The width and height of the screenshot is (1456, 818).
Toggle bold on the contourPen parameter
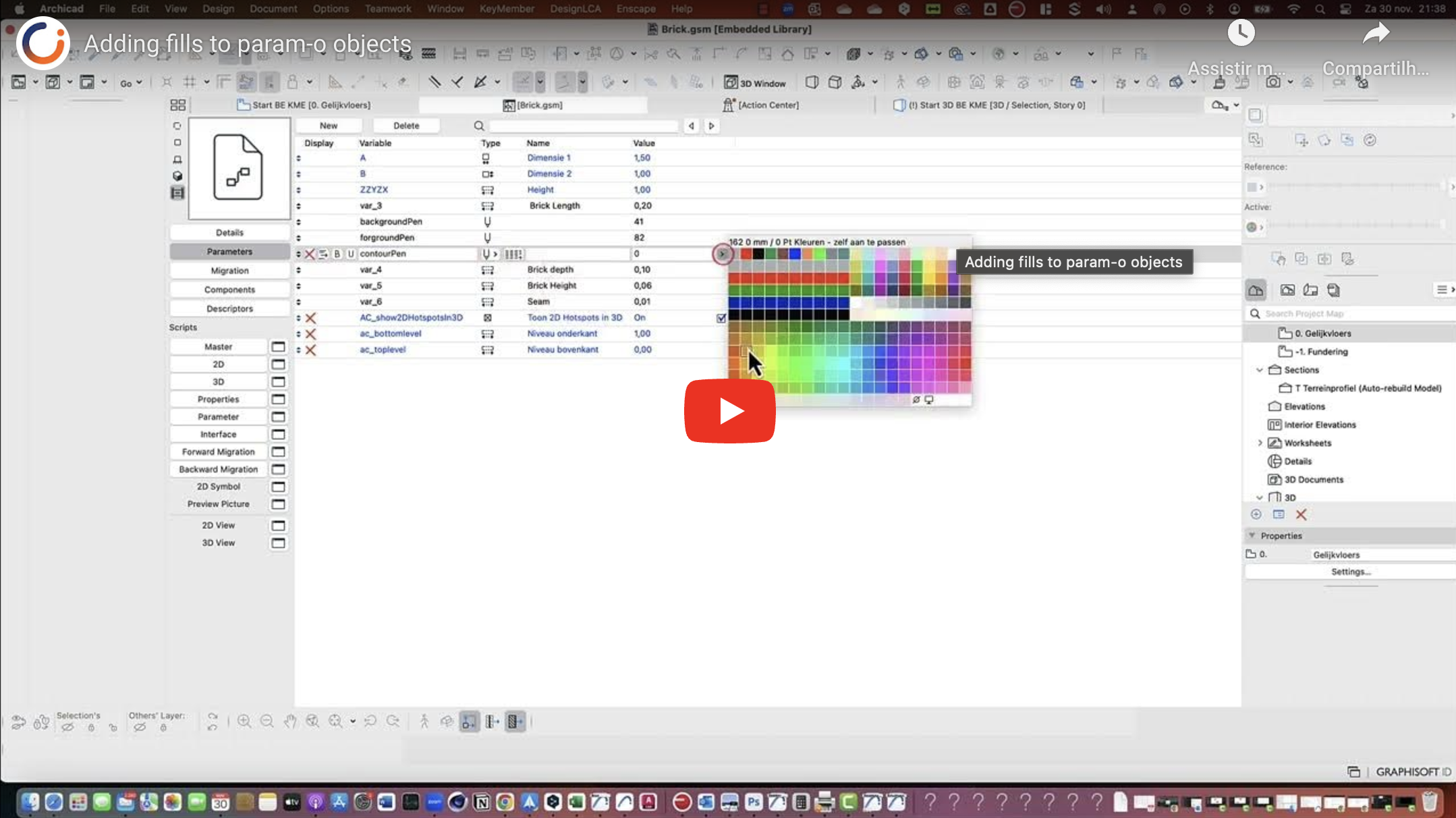[337, 254]
